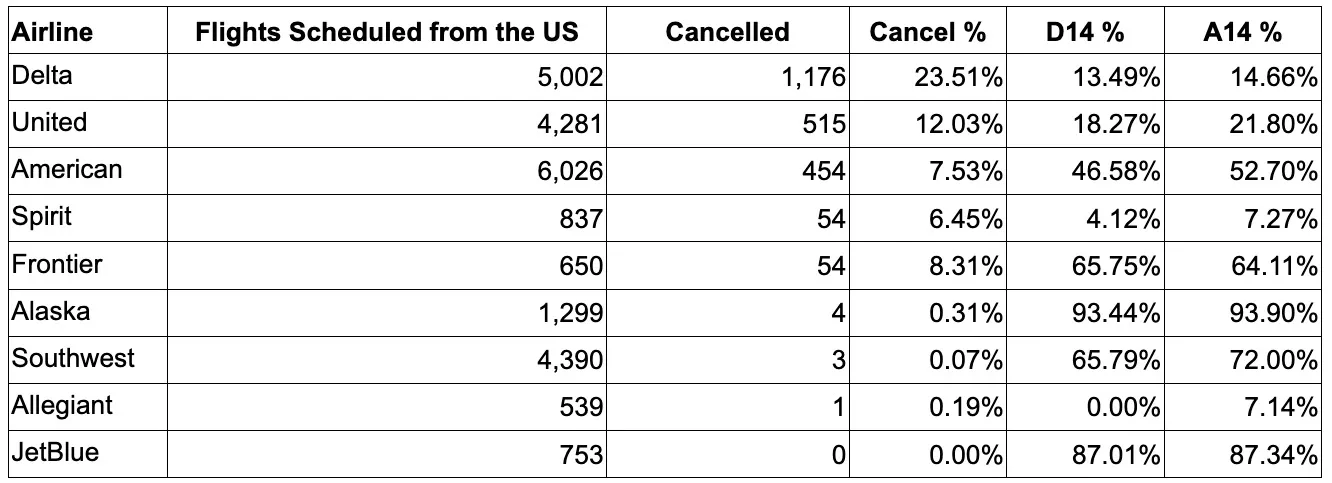Click the Airline column header
This screenshot has width=1332, height=483.
pyautogui.click(x=52, y=32)
